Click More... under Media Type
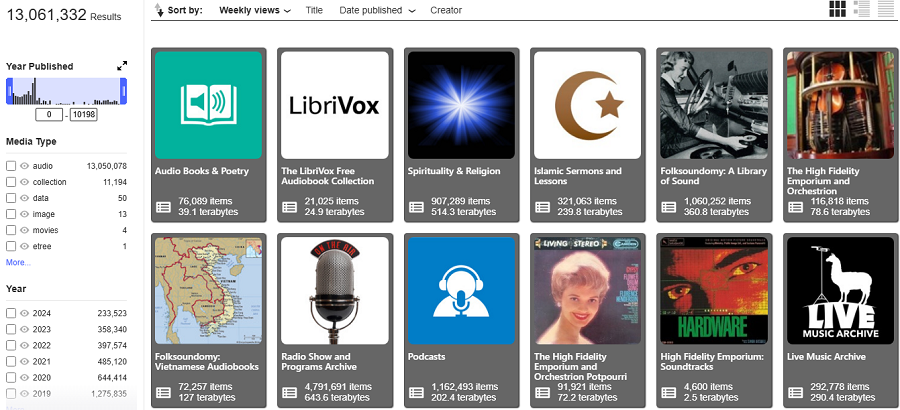This screenshot has width=900, height=410. tap(18, 262)
